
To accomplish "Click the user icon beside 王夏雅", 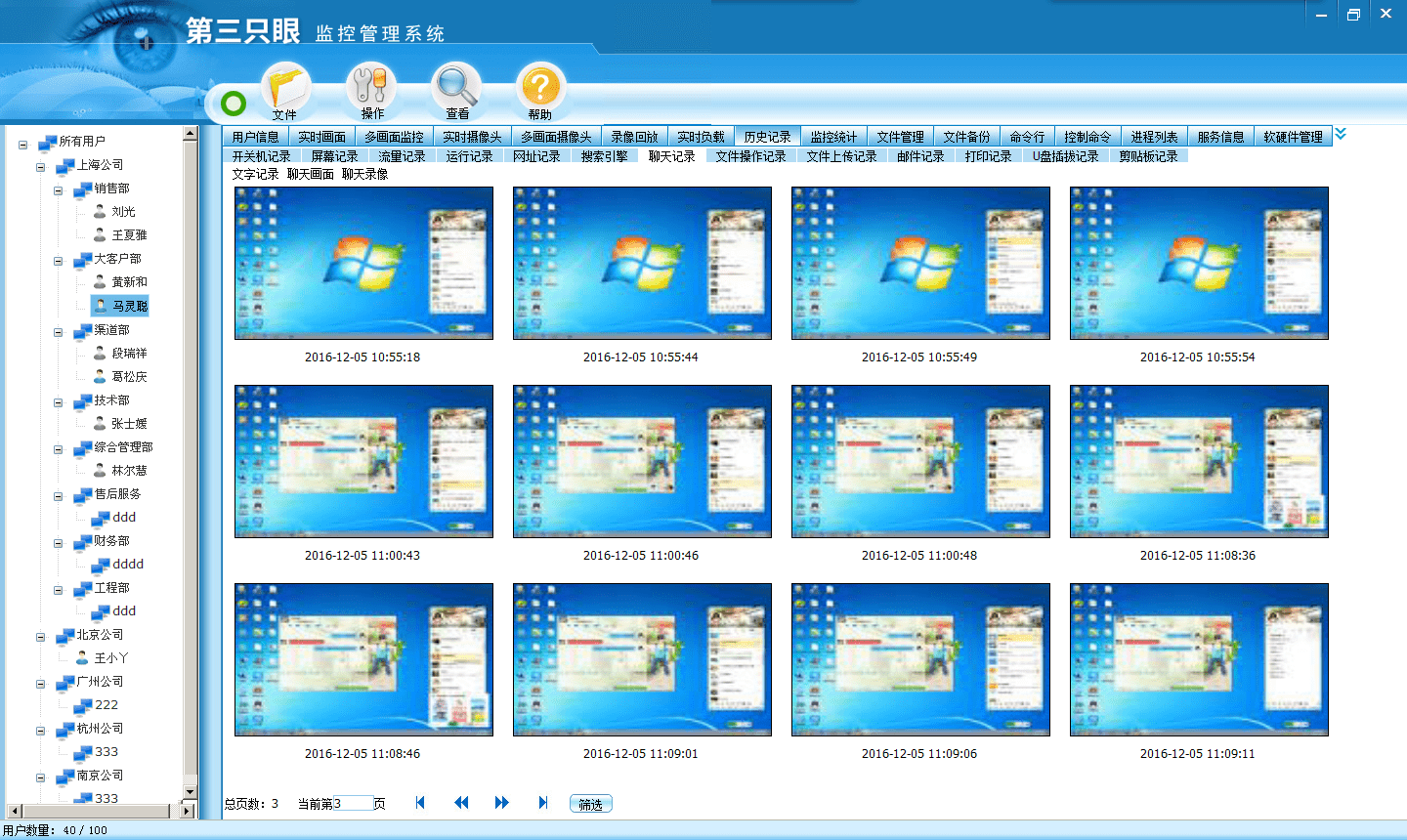I will click(100, 234).
